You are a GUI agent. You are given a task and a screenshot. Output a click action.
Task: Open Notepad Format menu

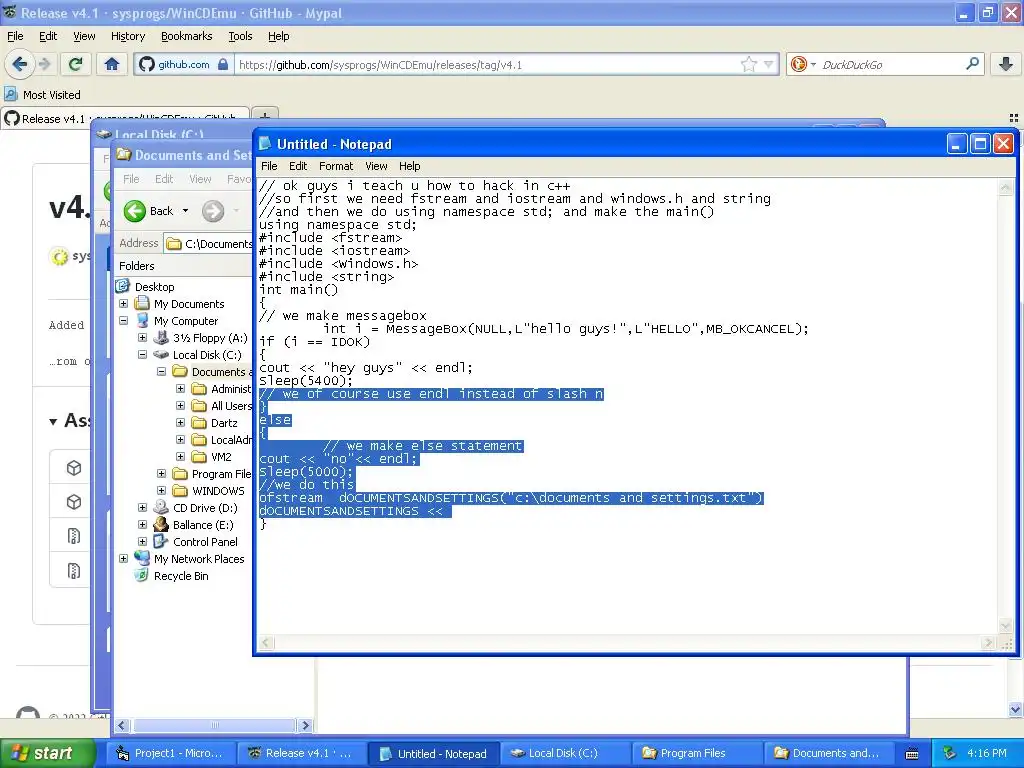336,166
